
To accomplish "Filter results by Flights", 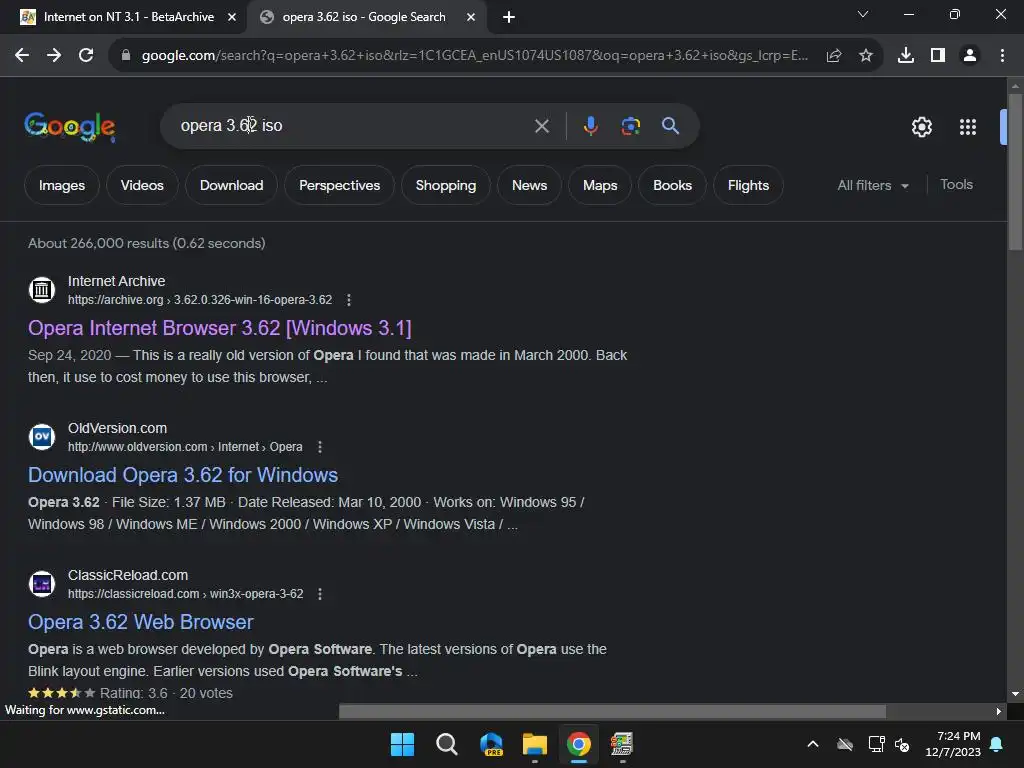I will pos(748,185).
